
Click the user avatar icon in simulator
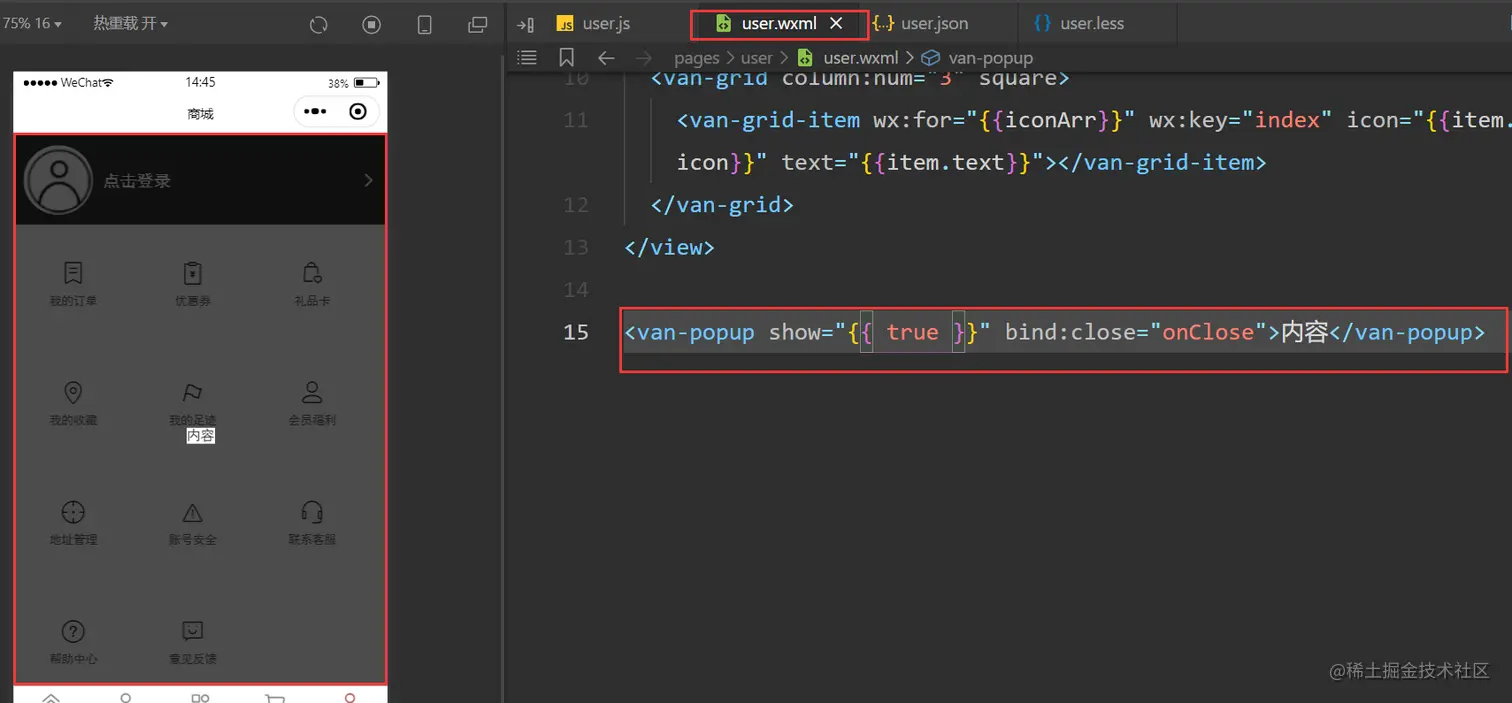coord(58,180)
